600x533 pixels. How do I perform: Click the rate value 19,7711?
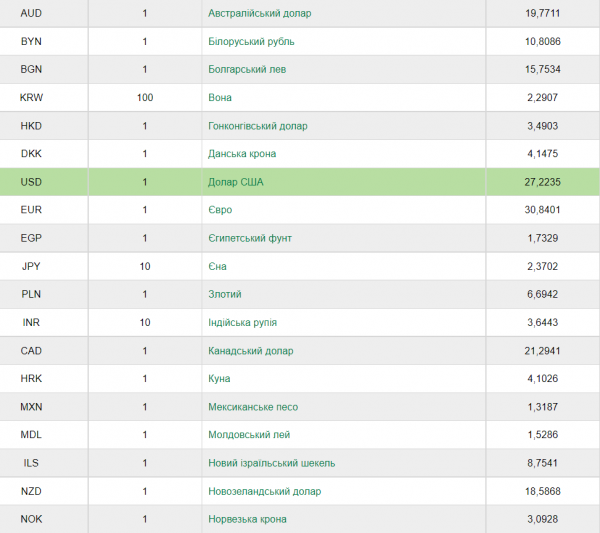[542, 13]
